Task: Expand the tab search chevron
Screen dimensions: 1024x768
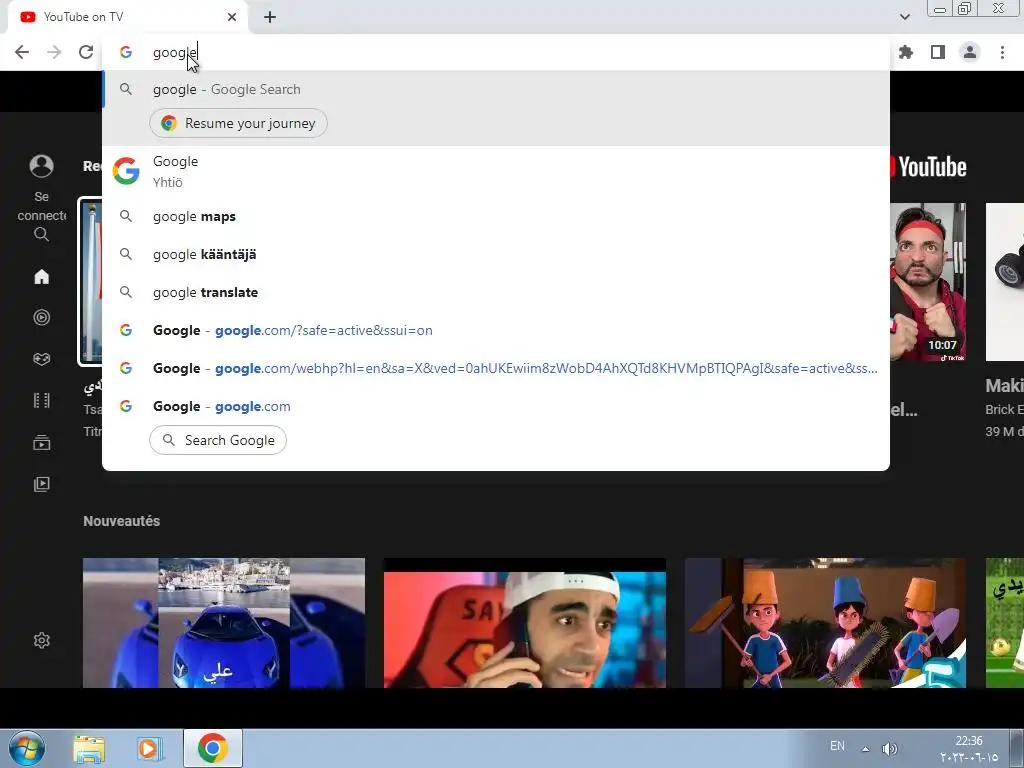Action: [904, 17]
